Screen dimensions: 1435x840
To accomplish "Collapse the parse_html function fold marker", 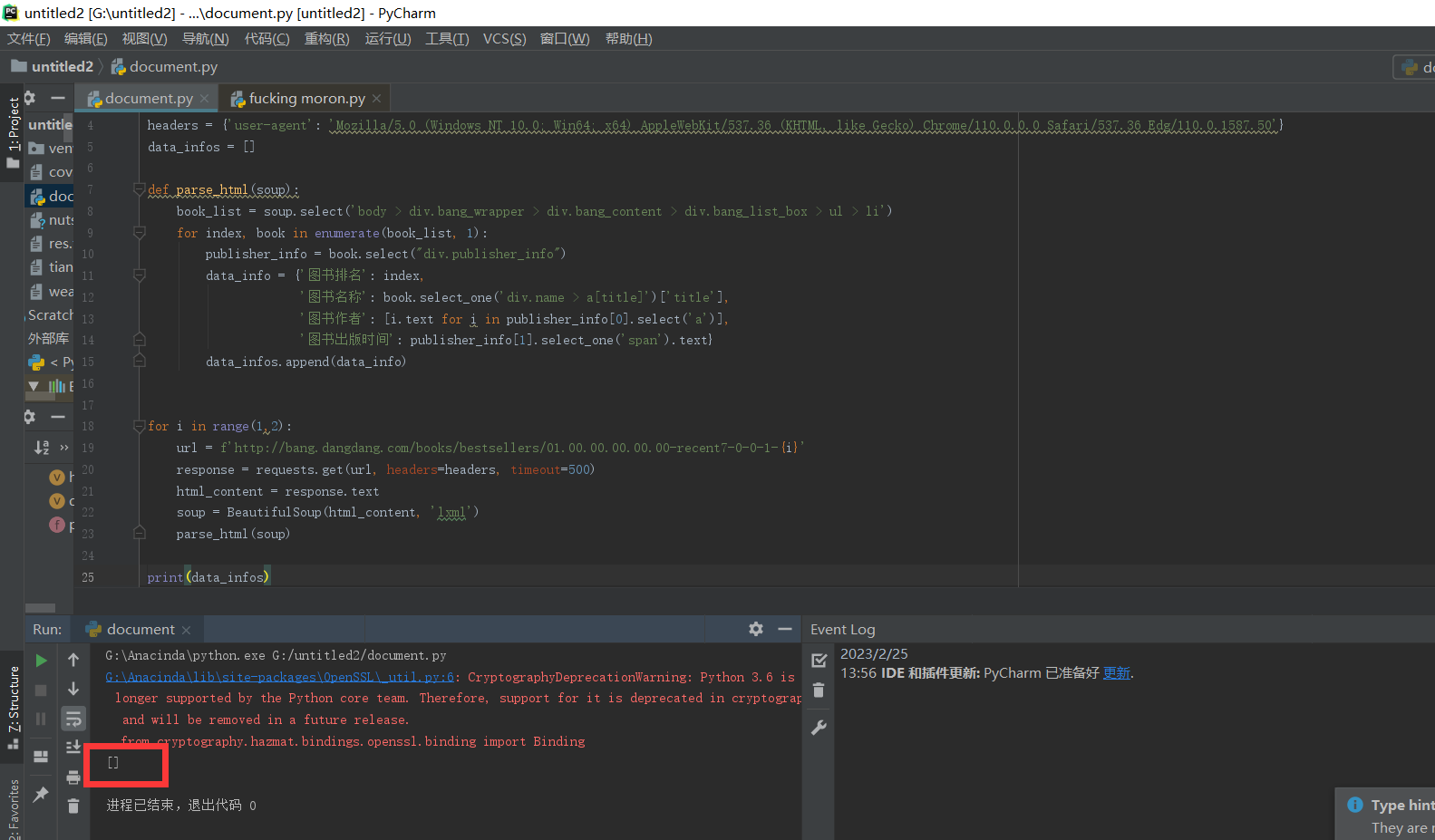I will (140, 189).
